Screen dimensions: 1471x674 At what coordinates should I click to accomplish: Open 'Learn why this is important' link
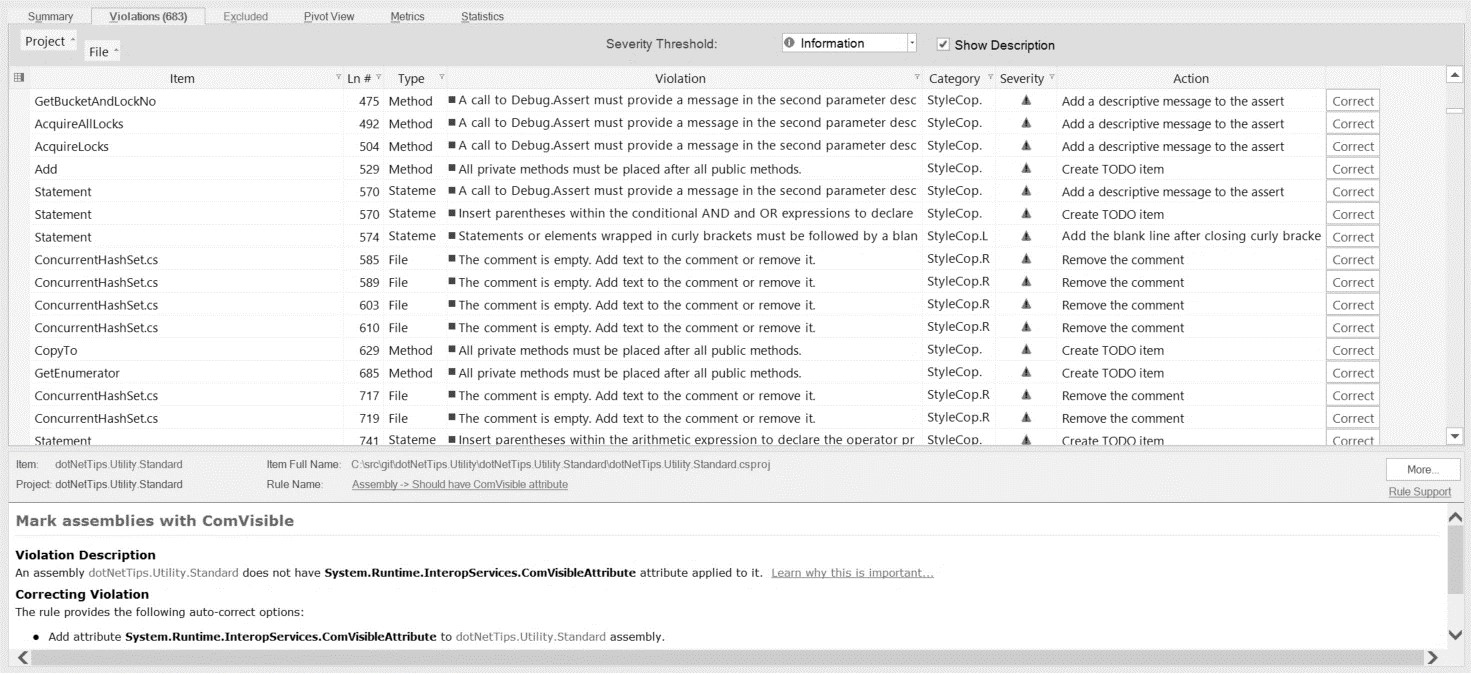pos(852,573)
